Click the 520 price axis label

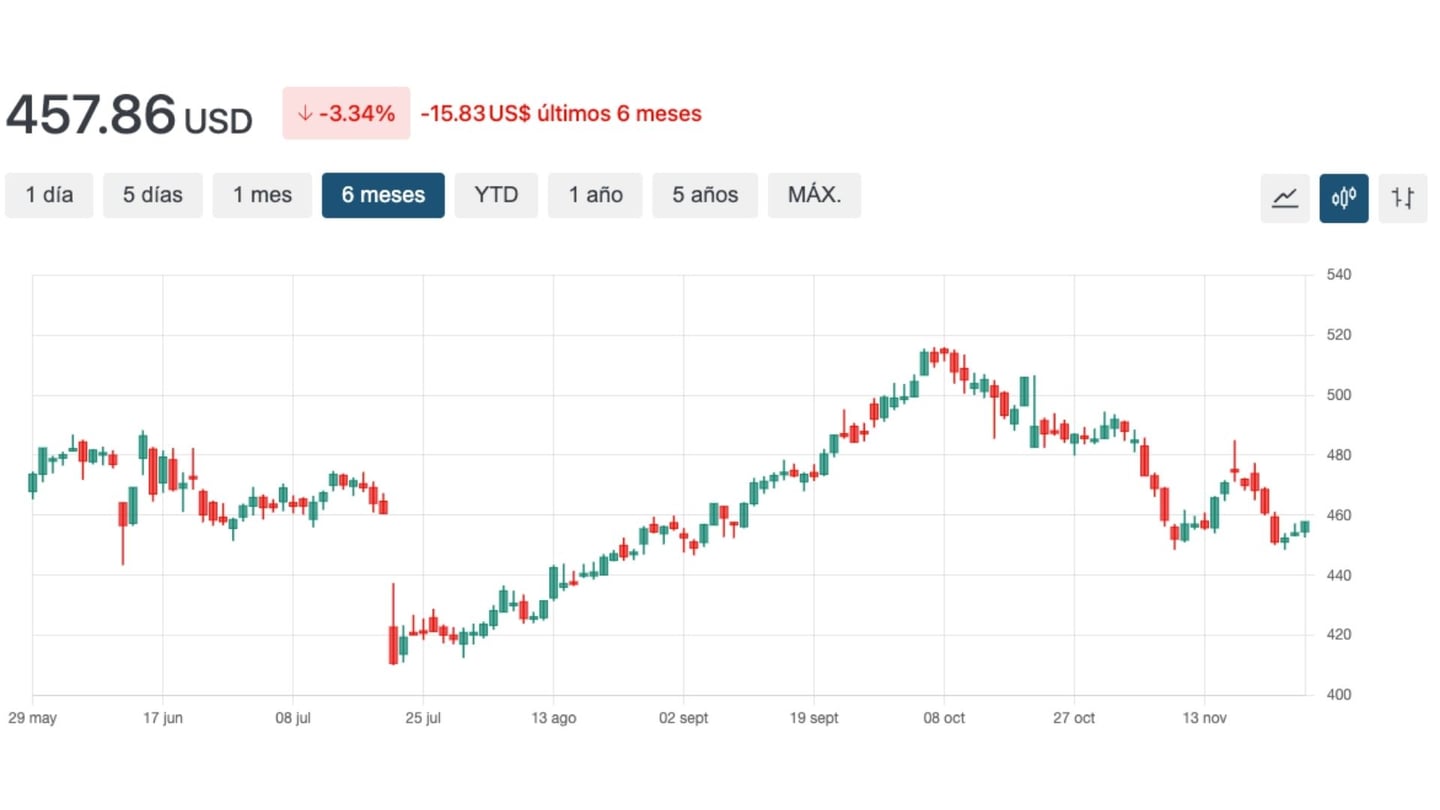click(x=1338, y=335)
